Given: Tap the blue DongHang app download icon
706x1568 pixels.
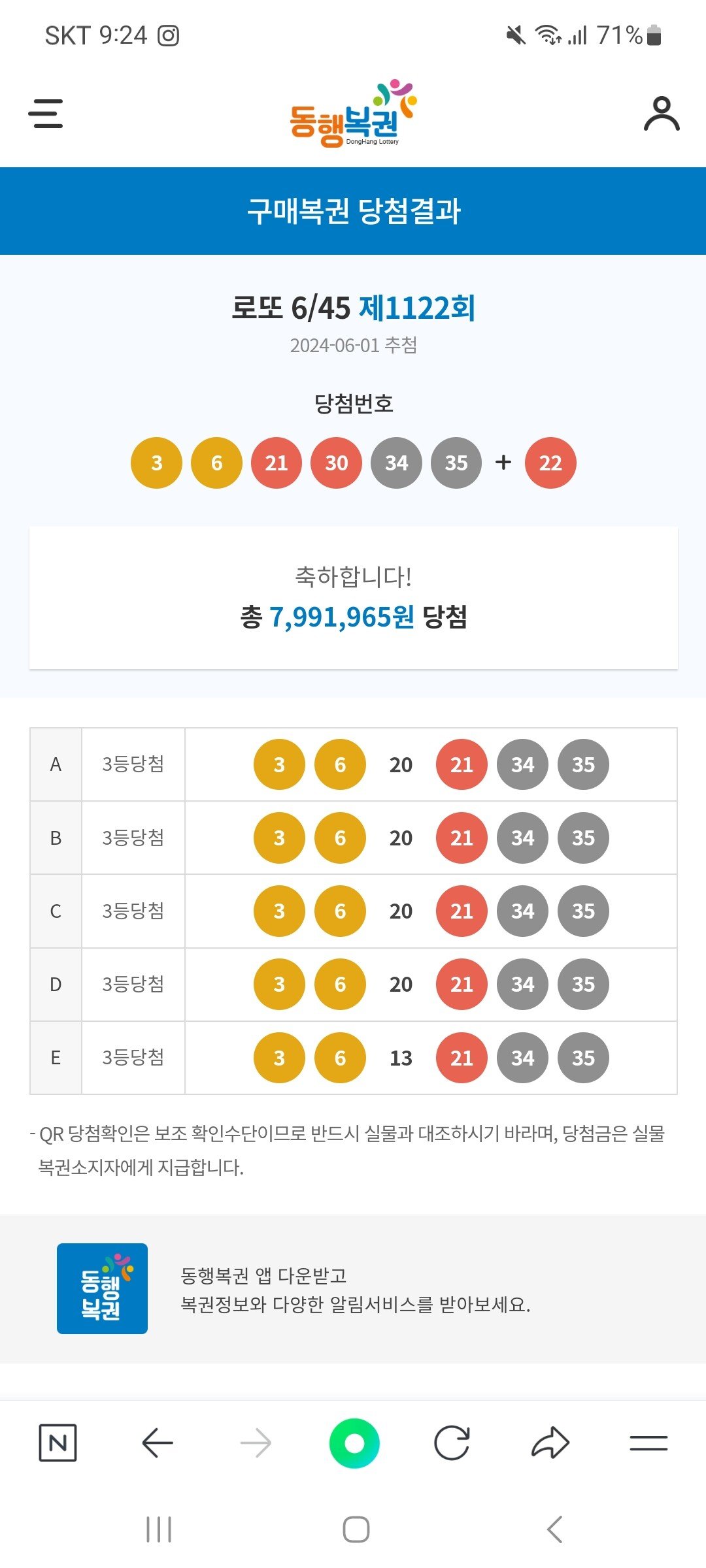Looking at the screenshot, I should 102,1288.
